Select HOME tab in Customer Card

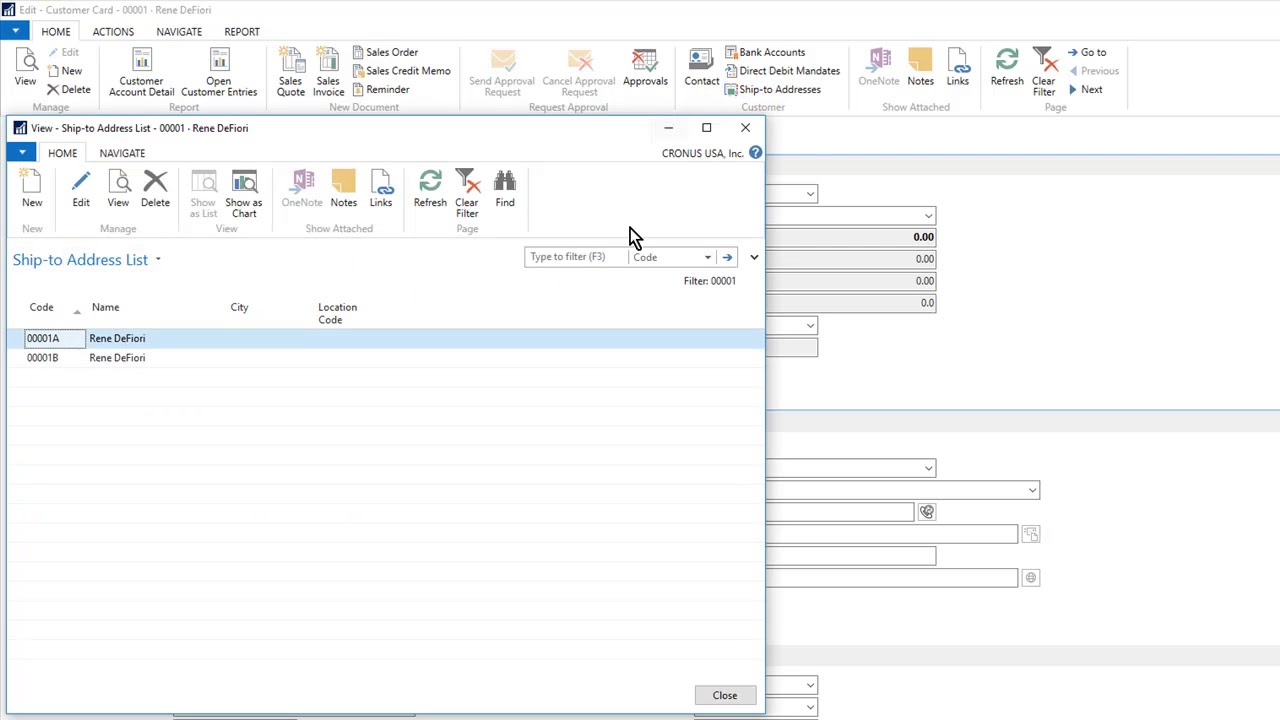(x=56, y=31)
